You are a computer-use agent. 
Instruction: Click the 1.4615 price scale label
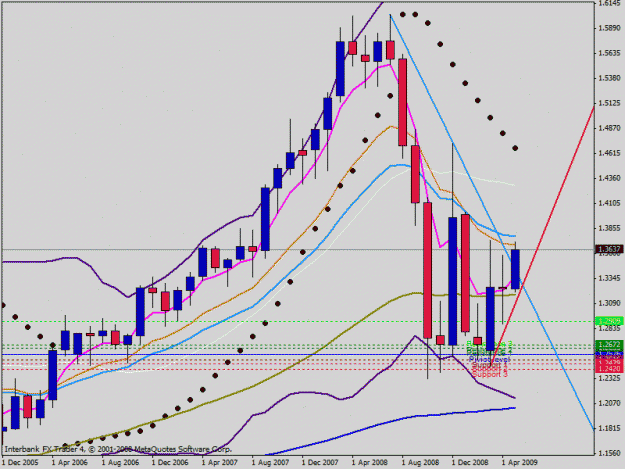pyautogui.click(x=609, y=153)
